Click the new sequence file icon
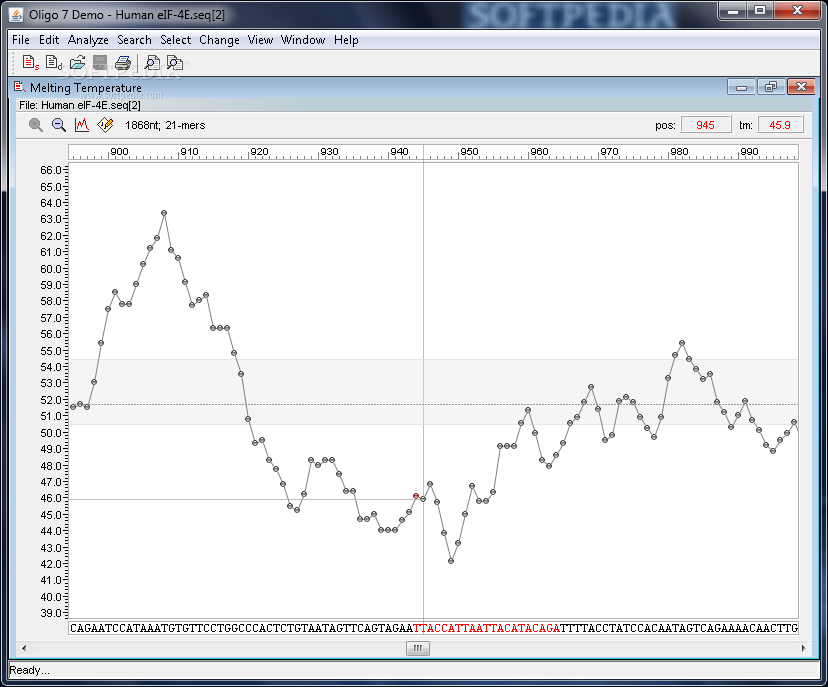 31,63
